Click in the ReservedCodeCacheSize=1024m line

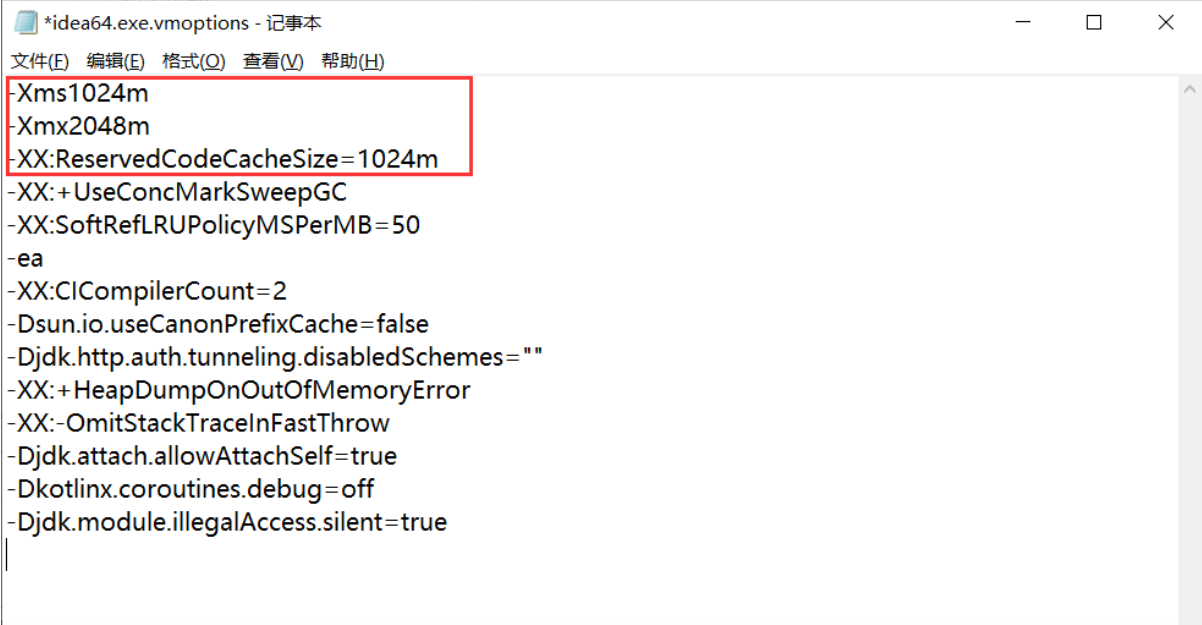click(223, 160)
